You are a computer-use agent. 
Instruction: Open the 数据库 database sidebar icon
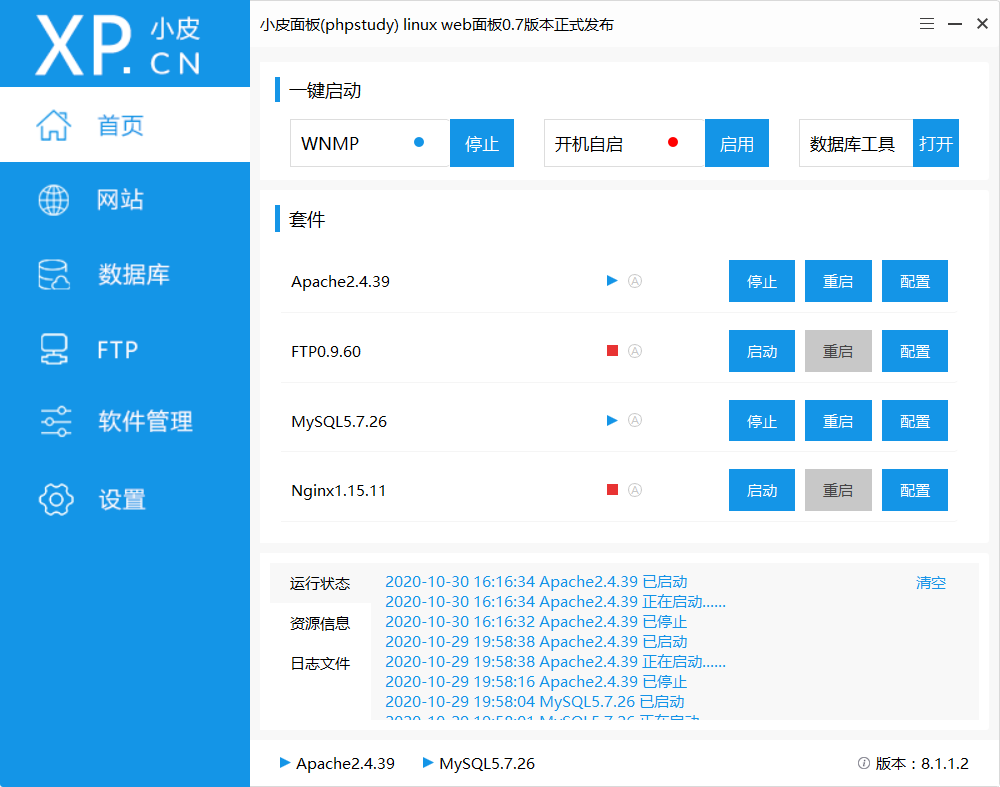pyautogui.click(x=54, y=274)
